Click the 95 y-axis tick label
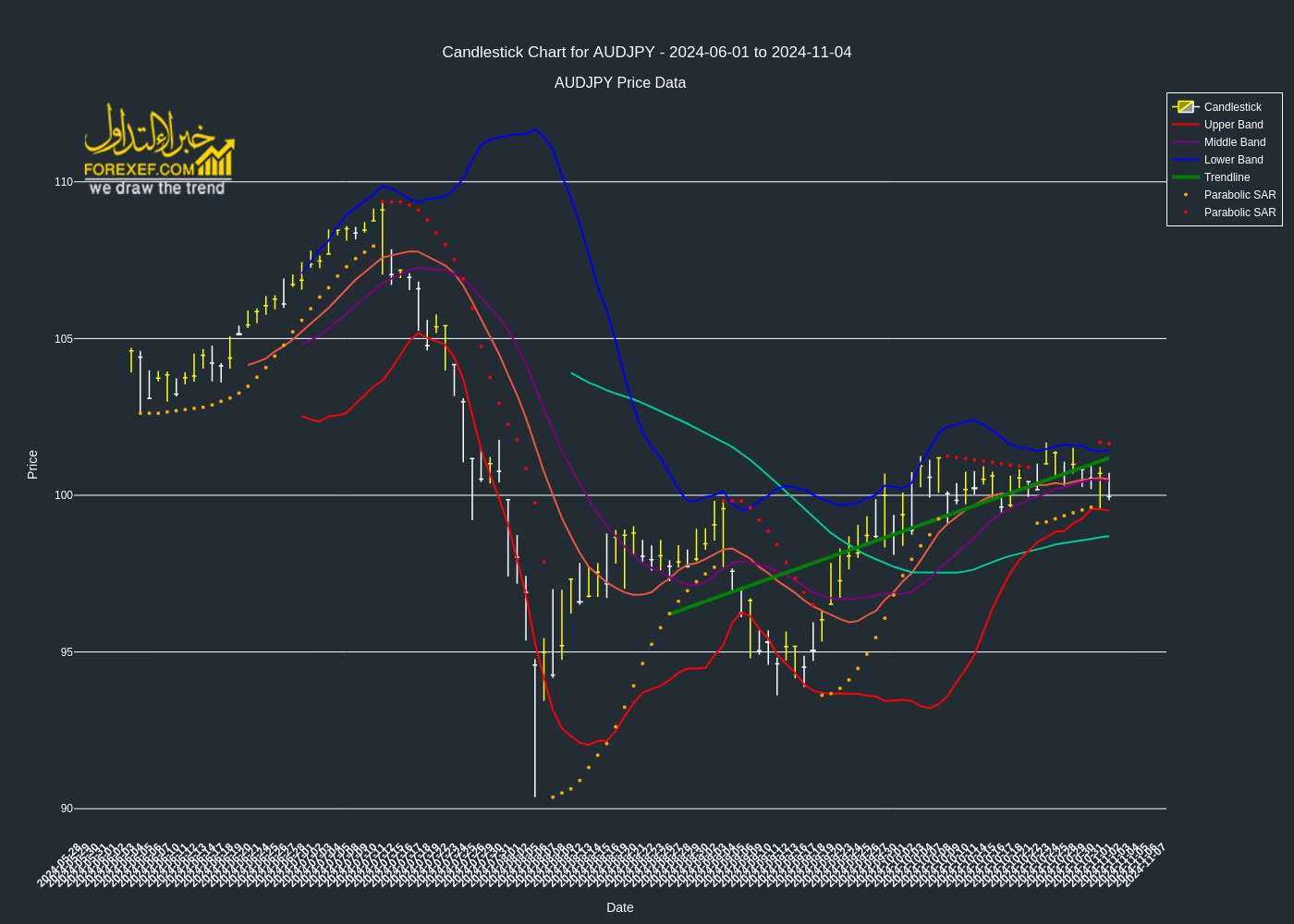The width and height of the screenshot is (1294, 924). tap(67, 652)
